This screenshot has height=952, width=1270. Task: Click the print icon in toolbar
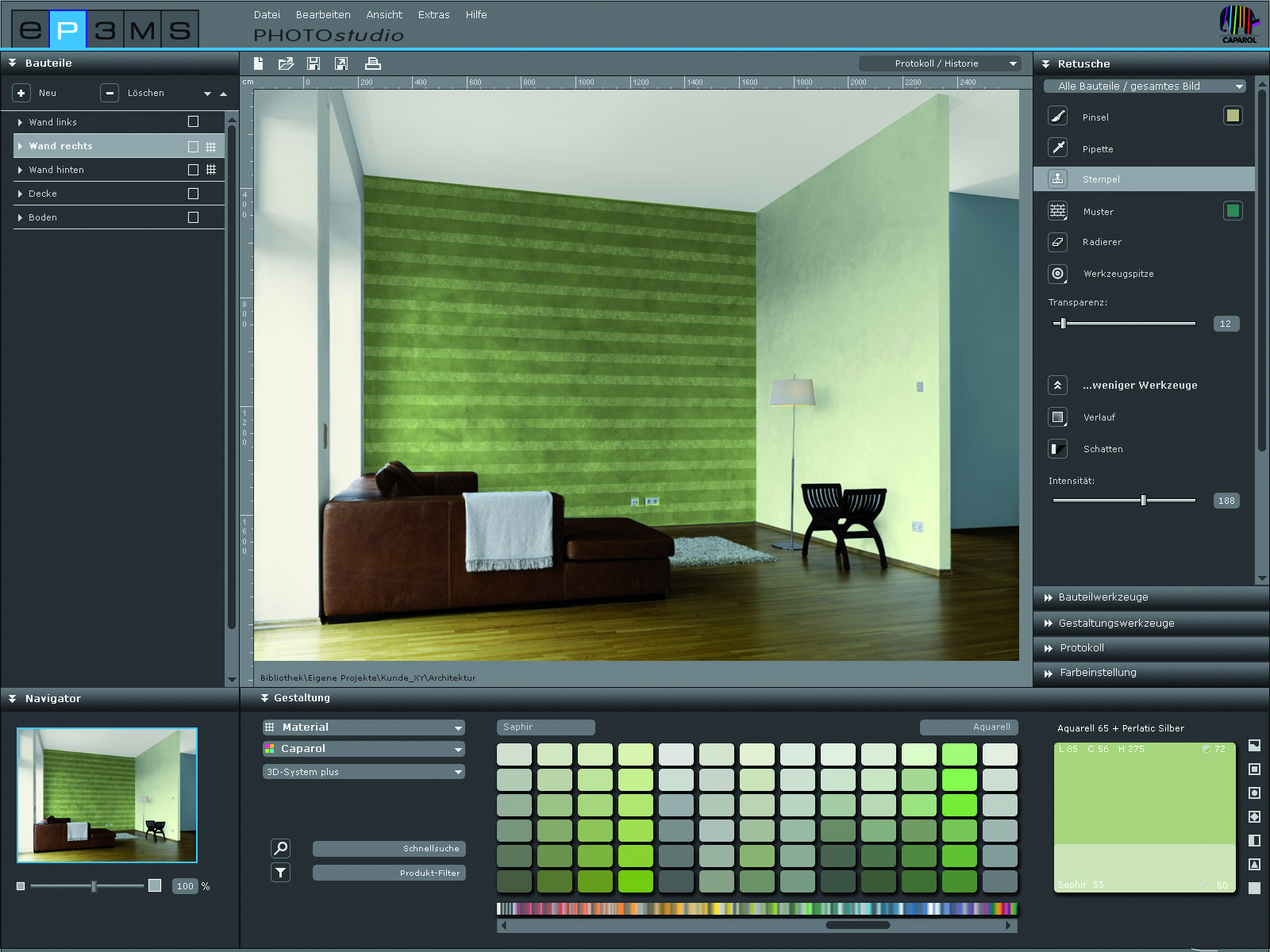click(x=372, y=63)
